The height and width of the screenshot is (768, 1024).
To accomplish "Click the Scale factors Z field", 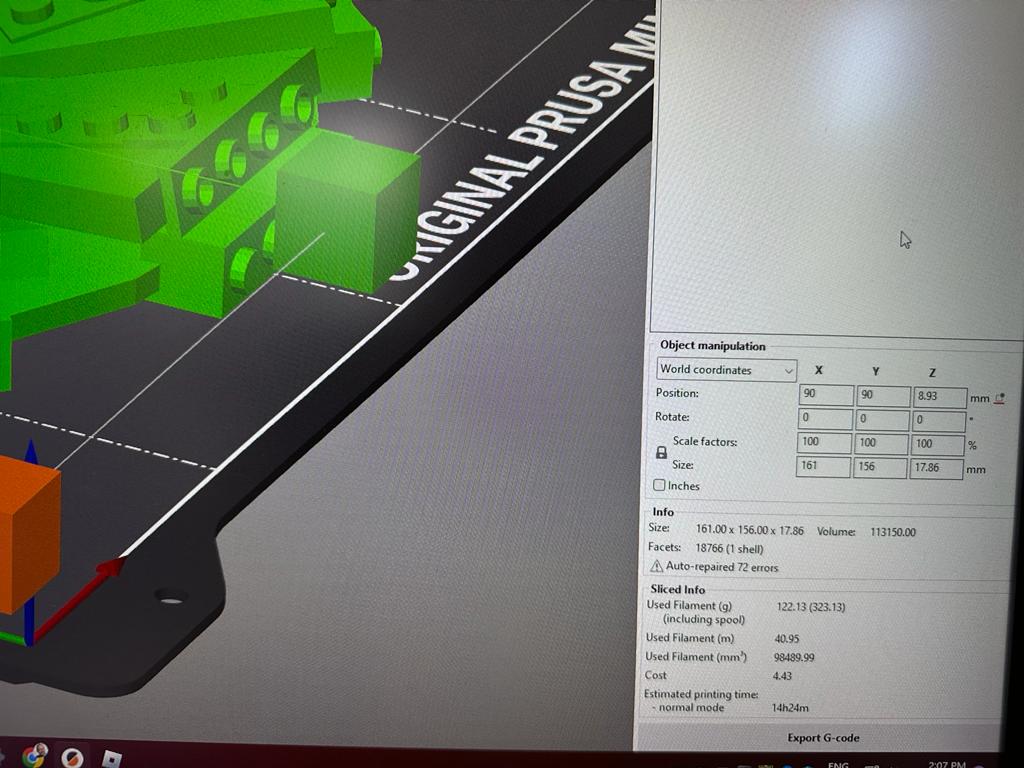I will tap(938, 445).
